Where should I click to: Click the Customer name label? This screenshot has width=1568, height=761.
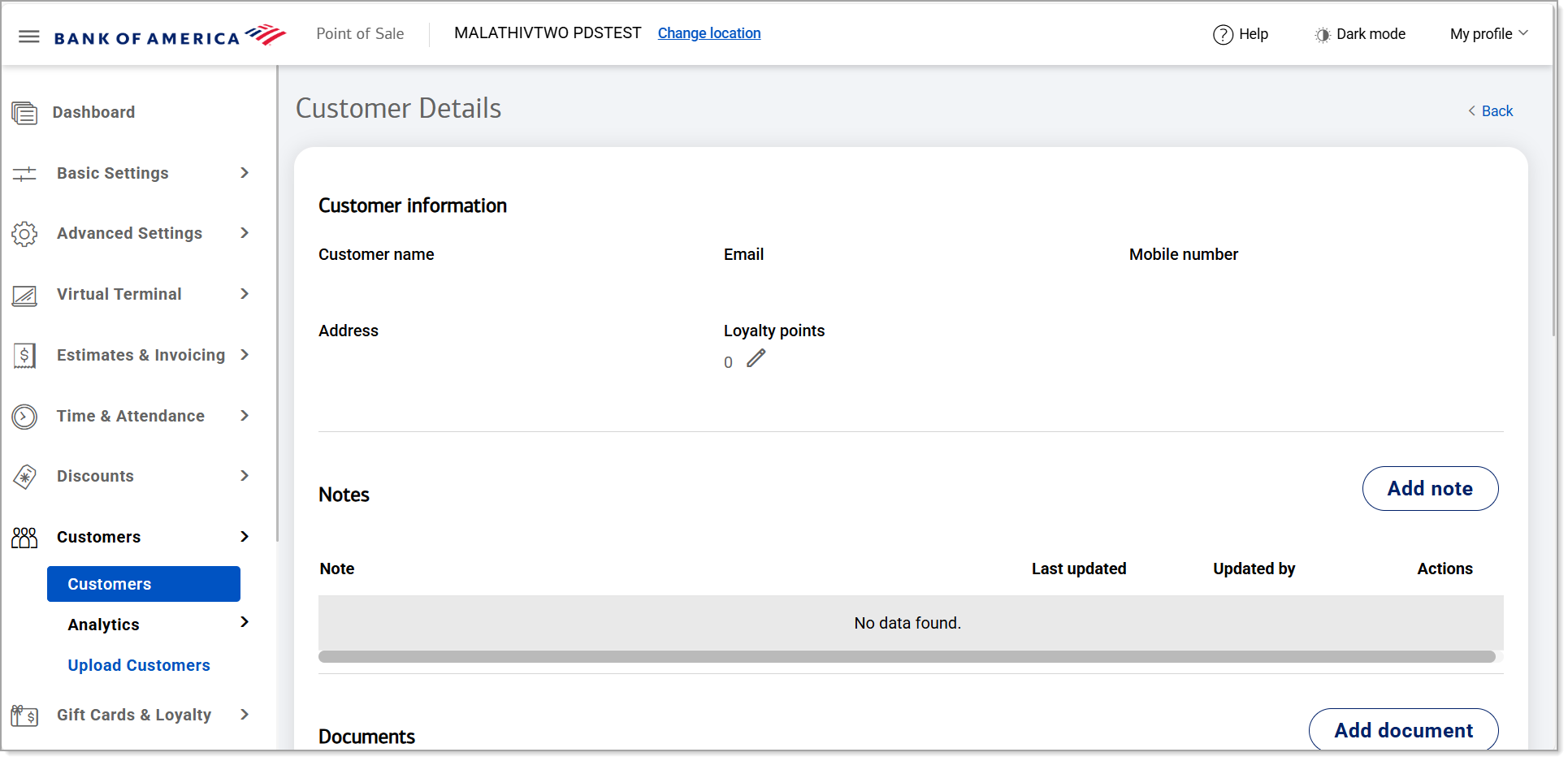coord(376,254)
